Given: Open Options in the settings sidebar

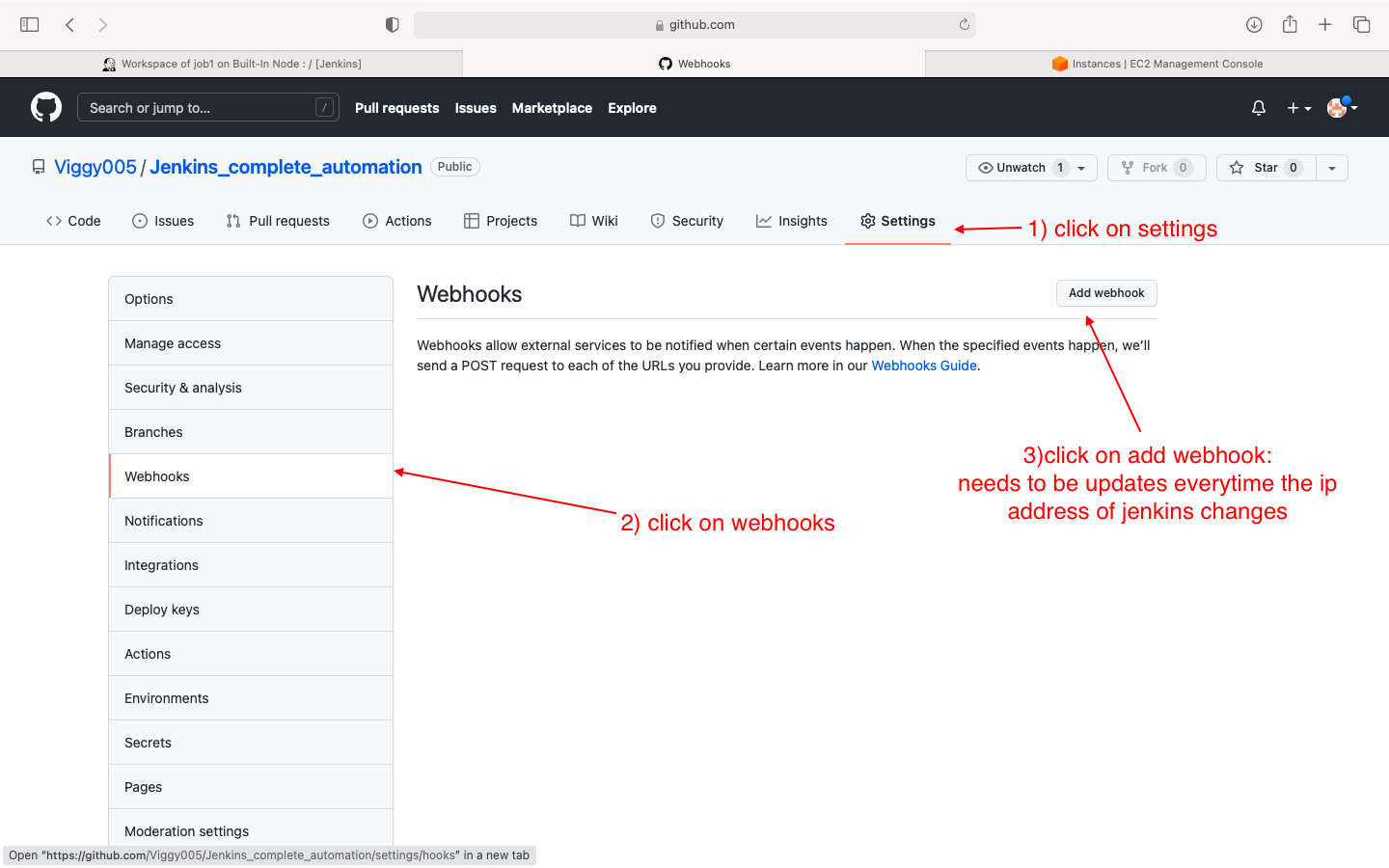Looking at the screenshot, I should click(251, 299).
